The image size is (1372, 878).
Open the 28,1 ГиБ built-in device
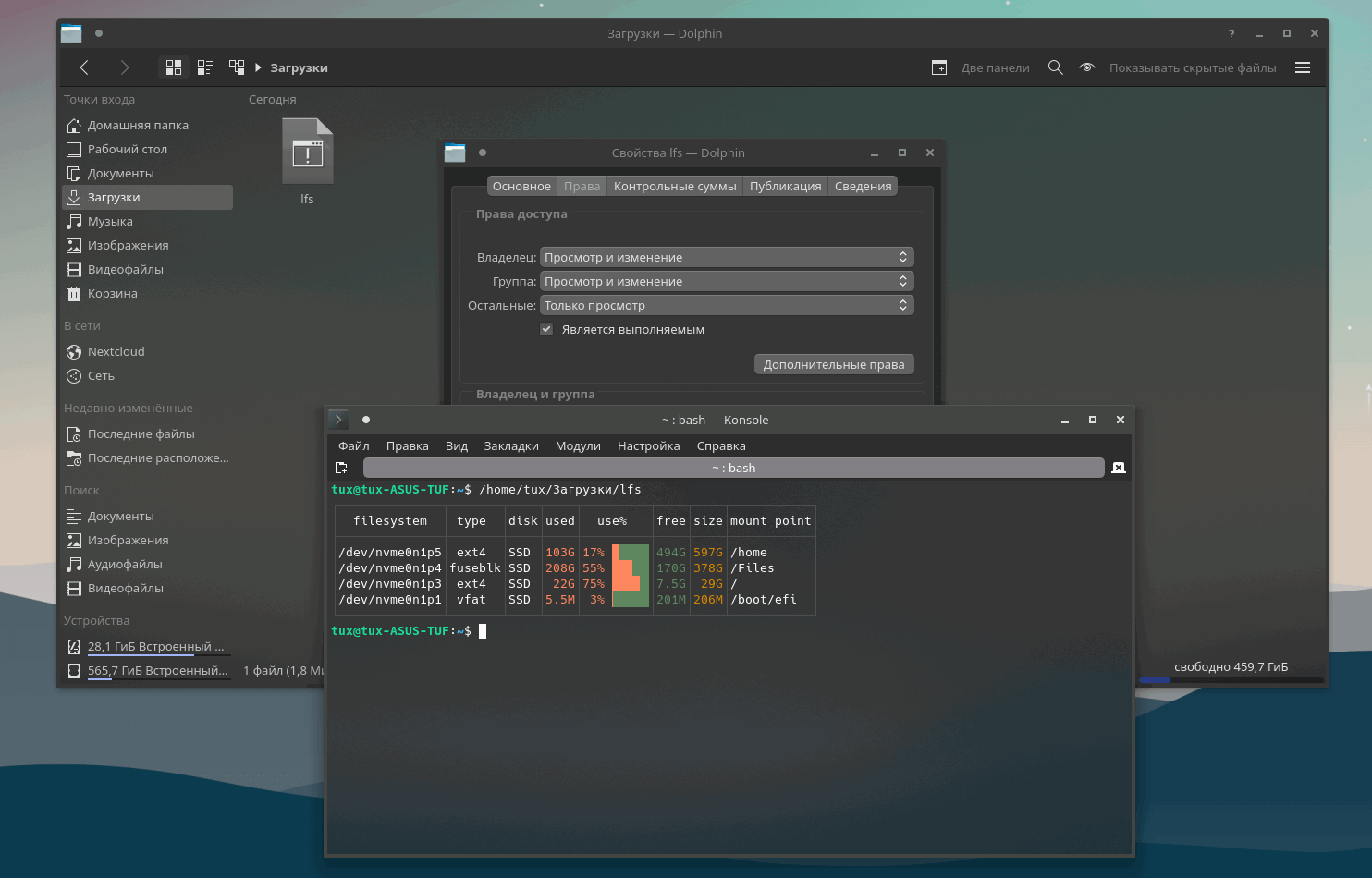click(147, 646)
